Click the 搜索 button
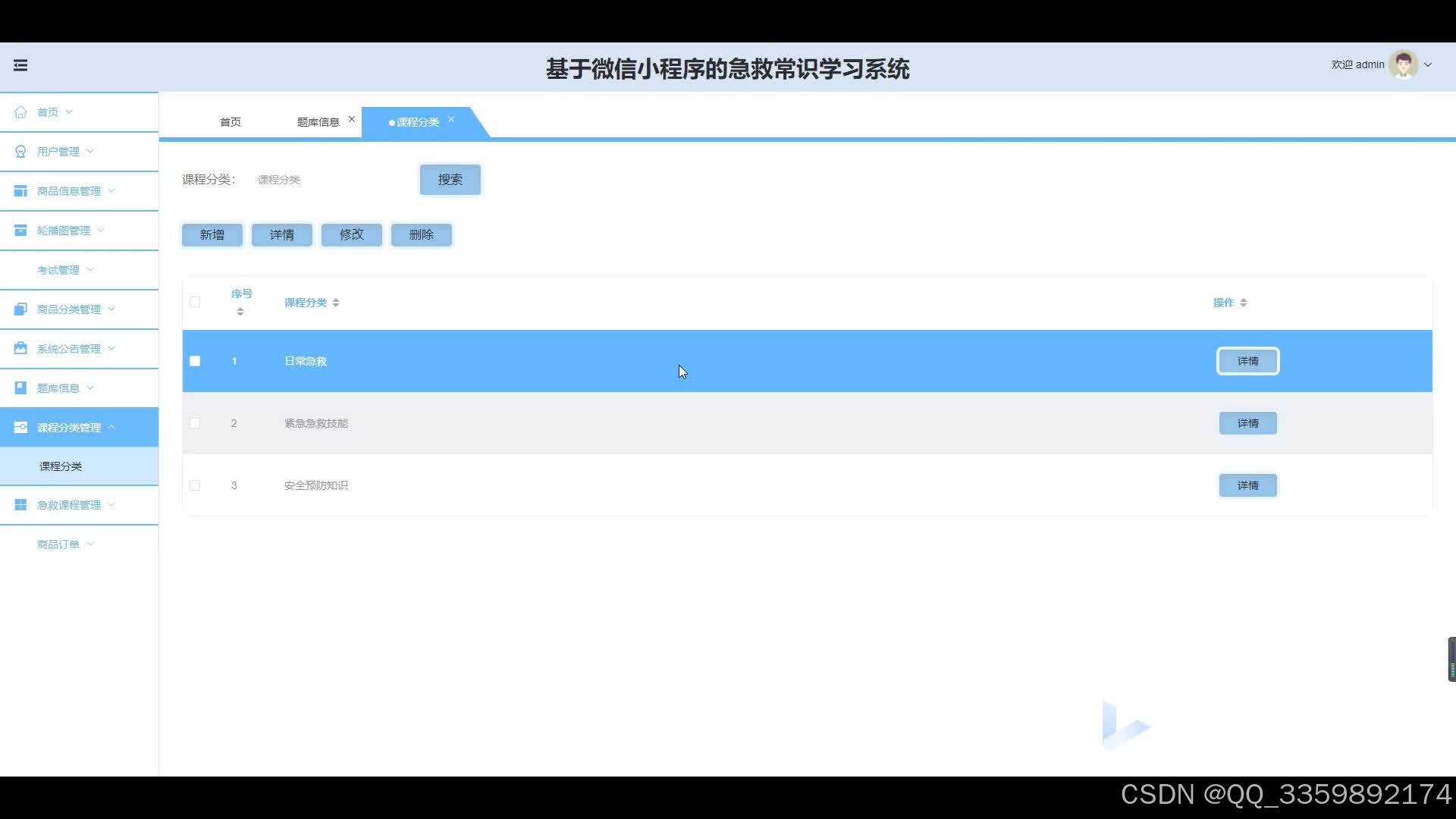Viewport: 1456px width, 819px height. (450, 180)
